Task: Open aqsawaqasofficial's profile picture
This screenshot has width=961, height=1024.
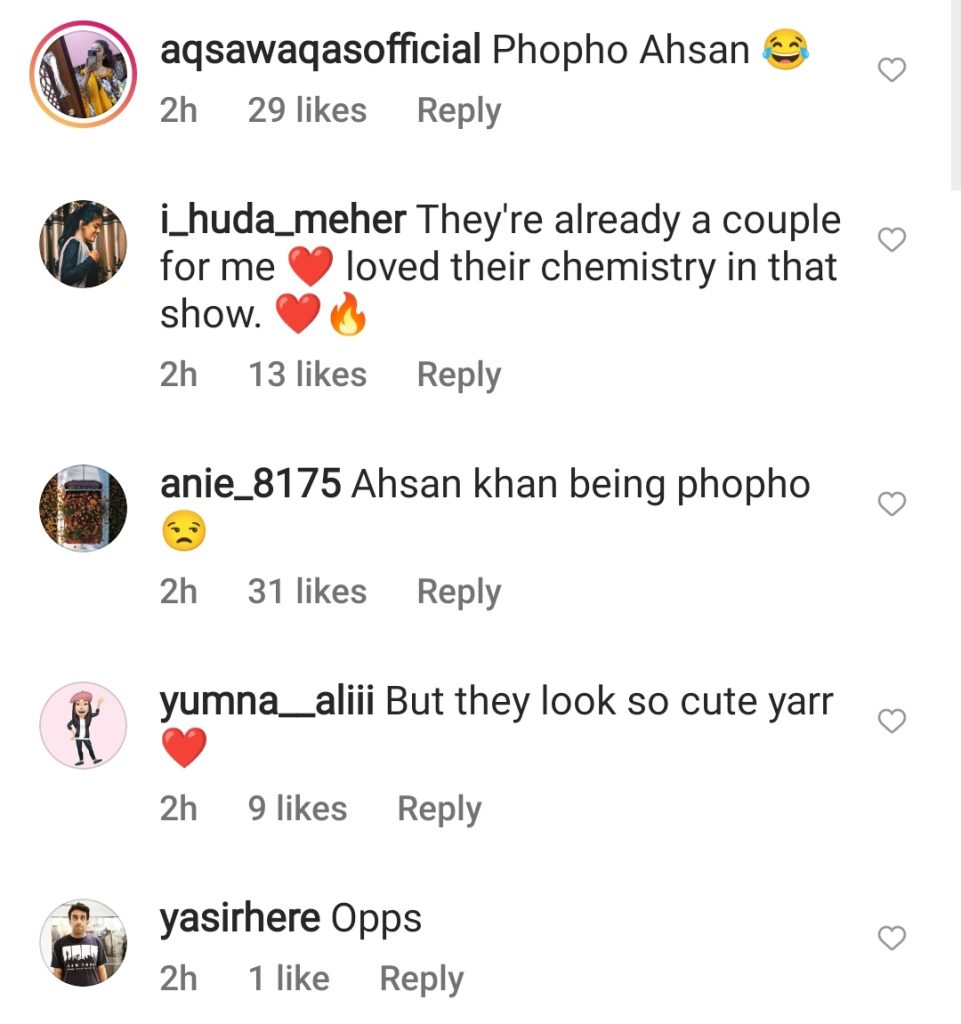Action: click(x=83, y=74)
